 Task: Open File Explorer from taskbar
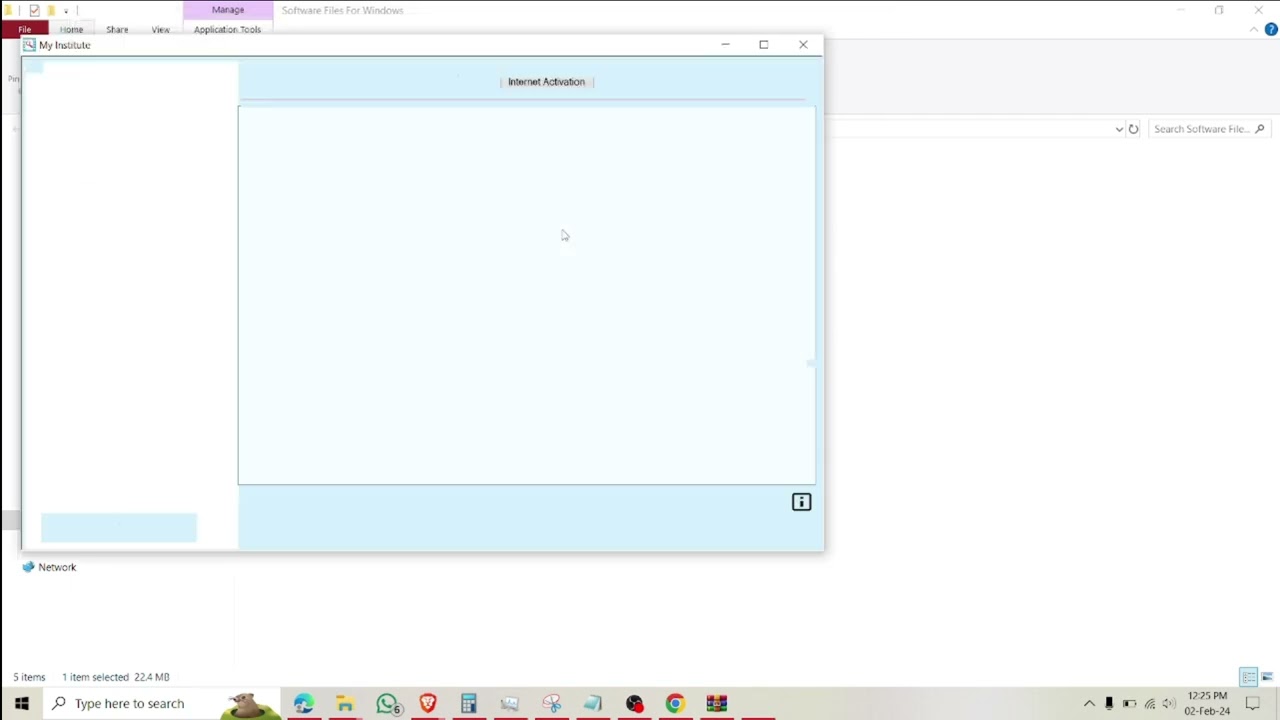(x=345, y=703)
